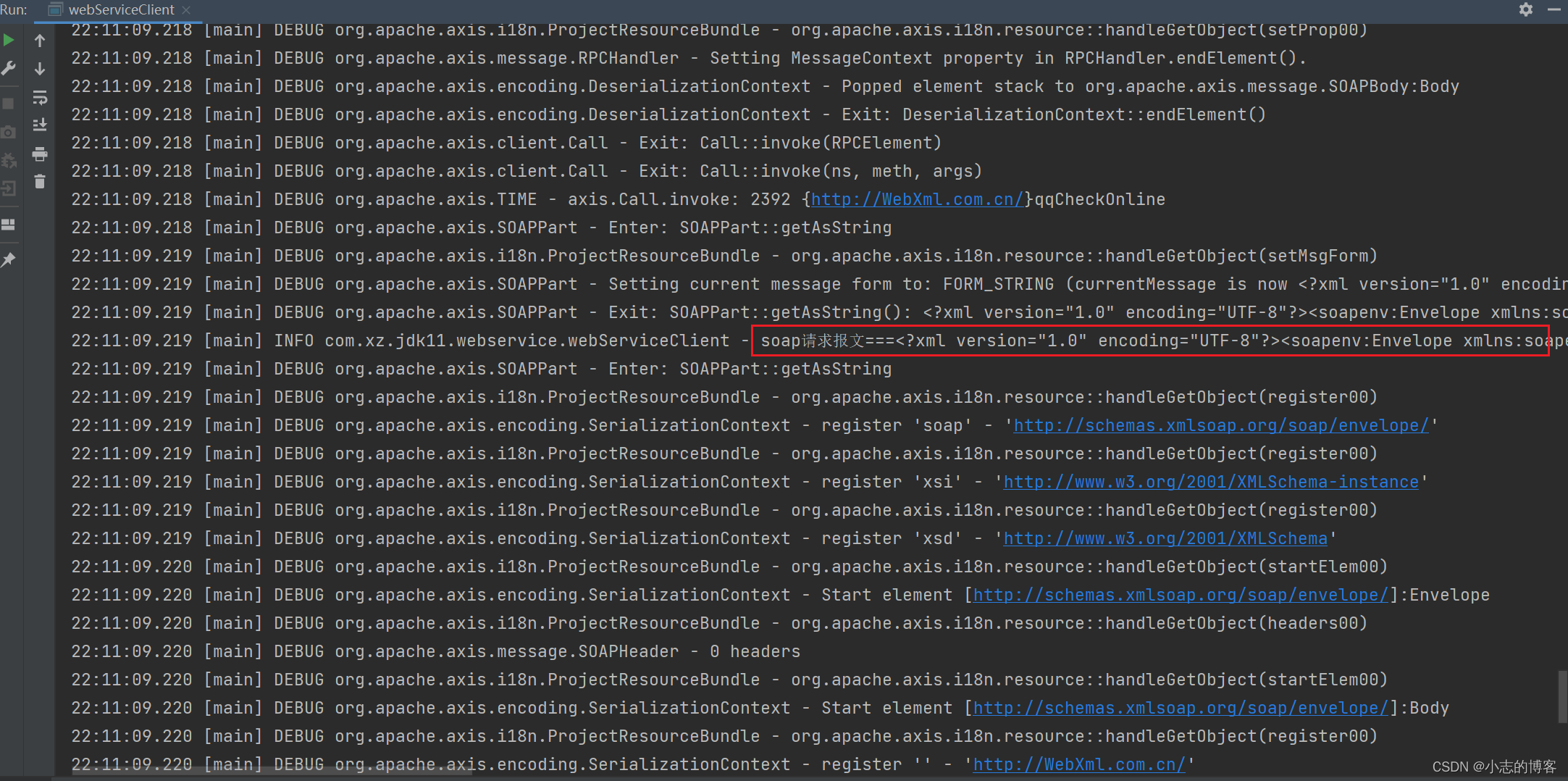Open WebXml.com.cn link in last register line
This screenshot has height=781, width=1568.
pos(1079,764)
